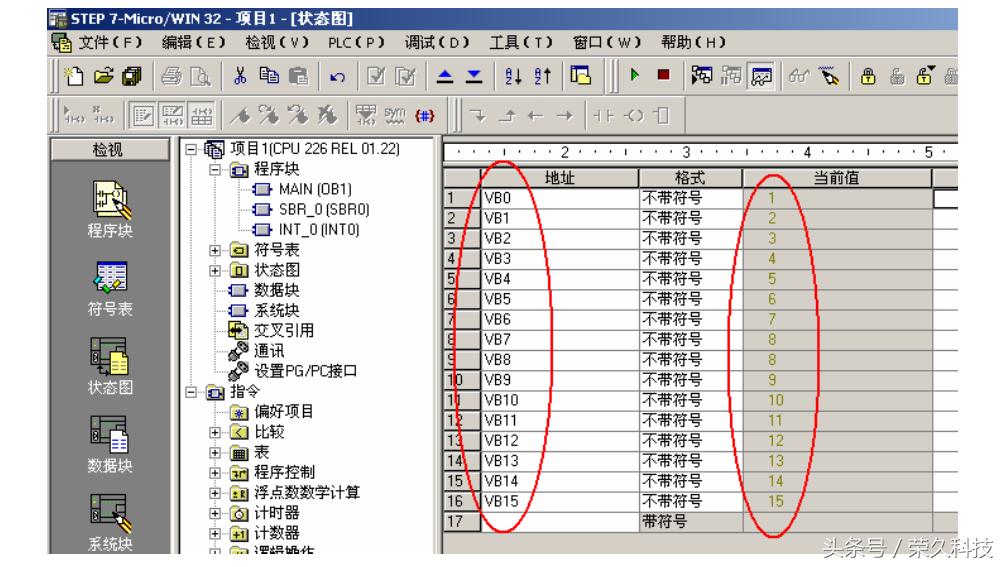Open the 调试(D) menu
The image size is (1007, 567).
(x=437, y=42)
